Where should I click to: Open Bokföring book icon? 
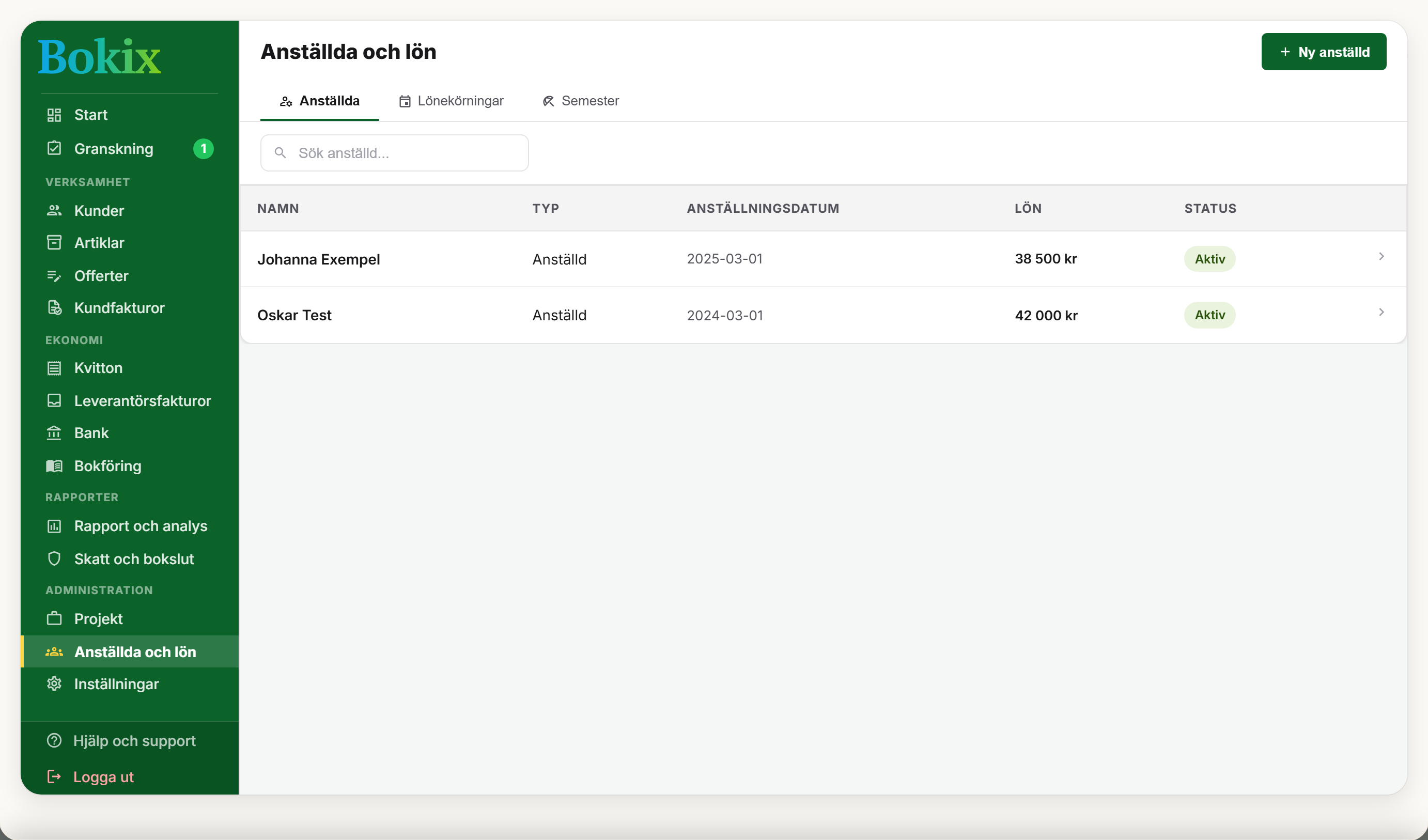[54, 466]
